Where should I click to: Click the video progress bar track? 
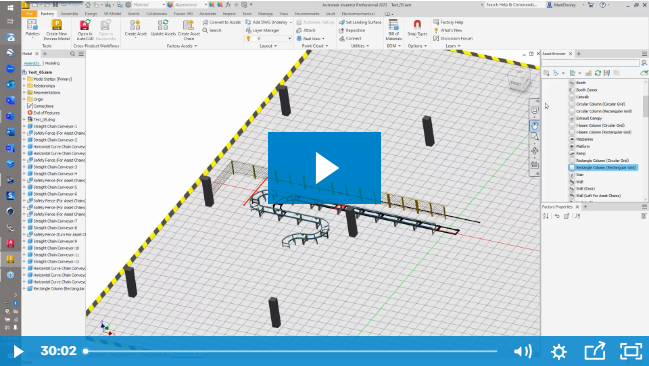tap(291, 352)
